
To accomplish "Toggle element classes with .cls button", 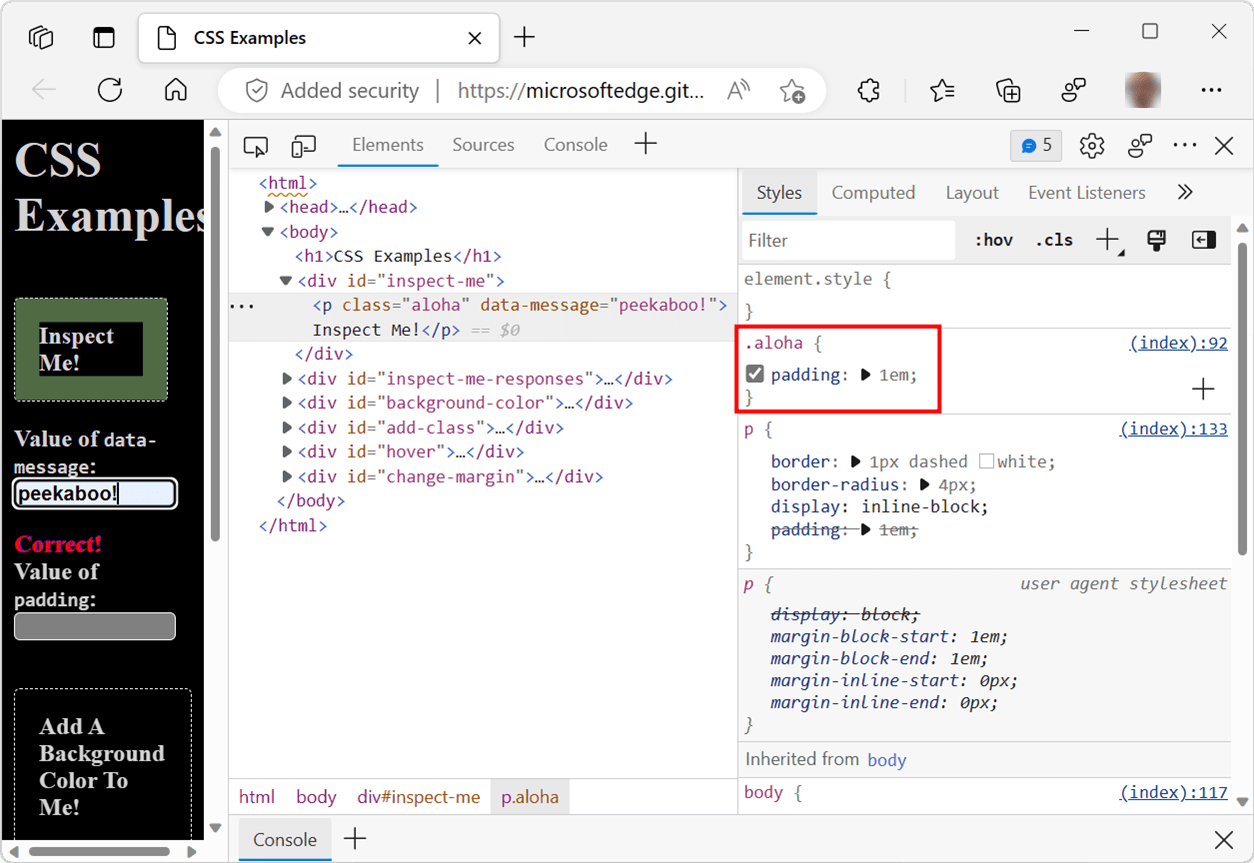I will 1053,240.
